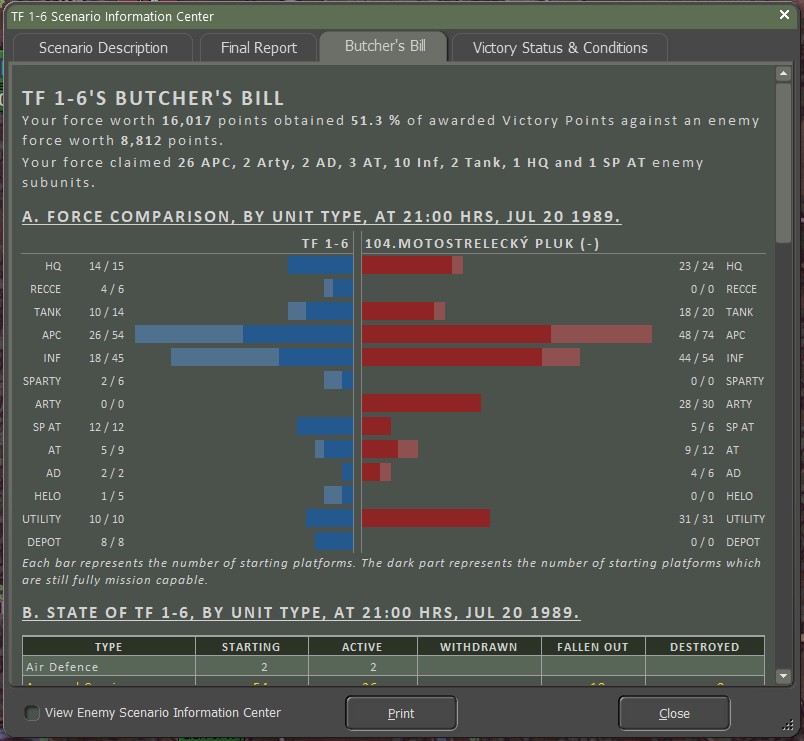Click the Force Comparison section heading
Screen dimensions: 804x741
pyautogui.click(x=321, y=216)
